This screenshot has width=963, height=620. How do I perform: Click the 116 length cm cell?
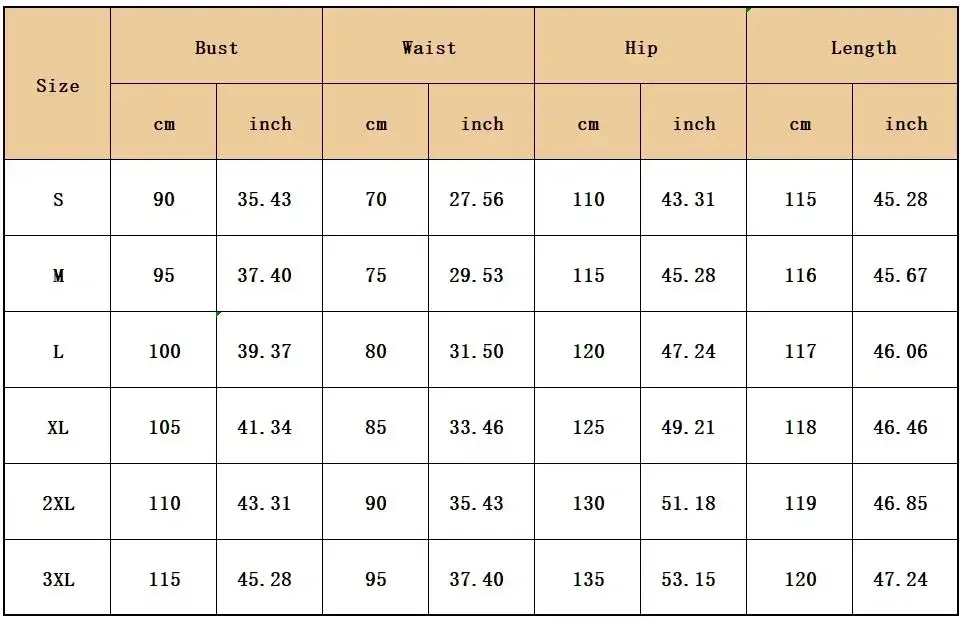click(799, 274)
